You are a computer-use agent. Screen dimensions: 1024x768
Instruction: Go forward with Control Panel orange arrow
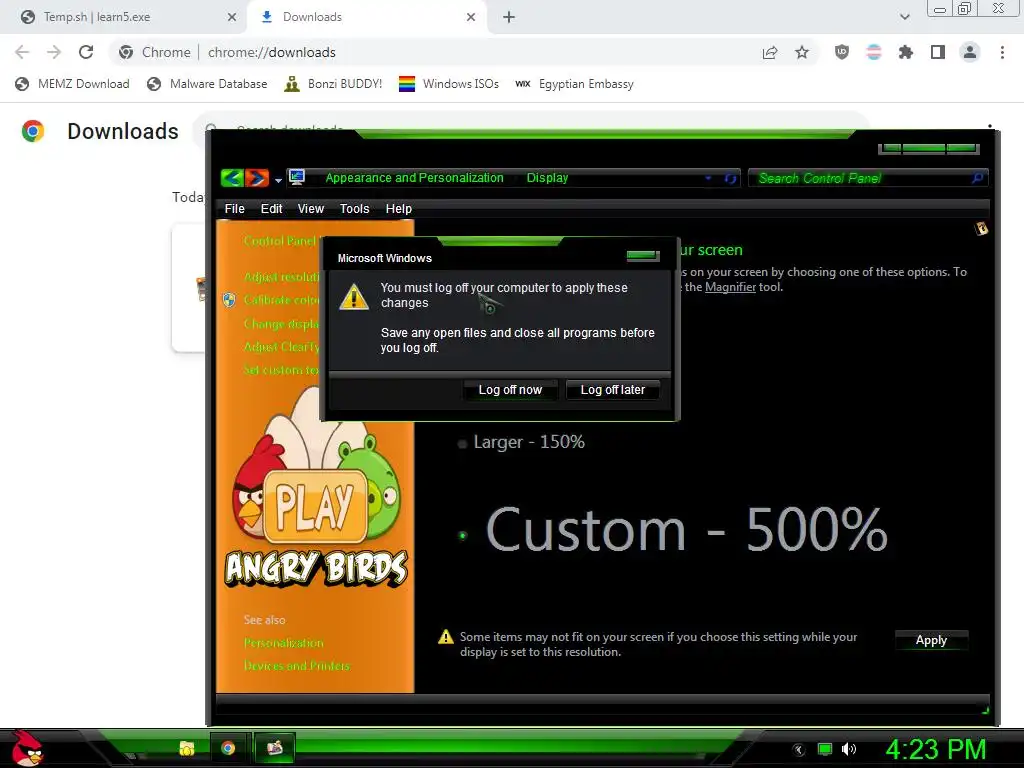(x=257, y=178)
